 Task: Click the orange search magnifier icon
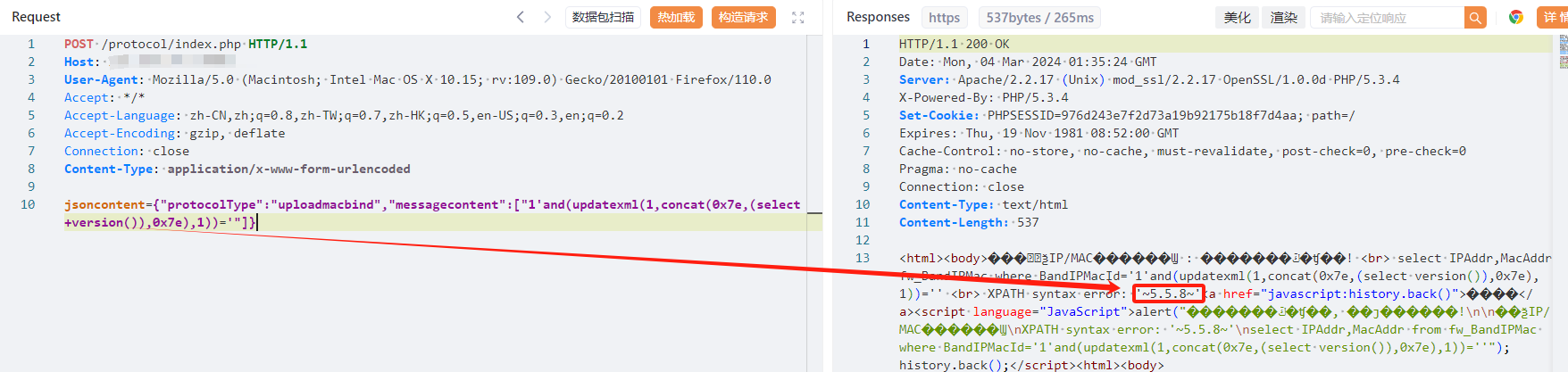coord(1475,17)
